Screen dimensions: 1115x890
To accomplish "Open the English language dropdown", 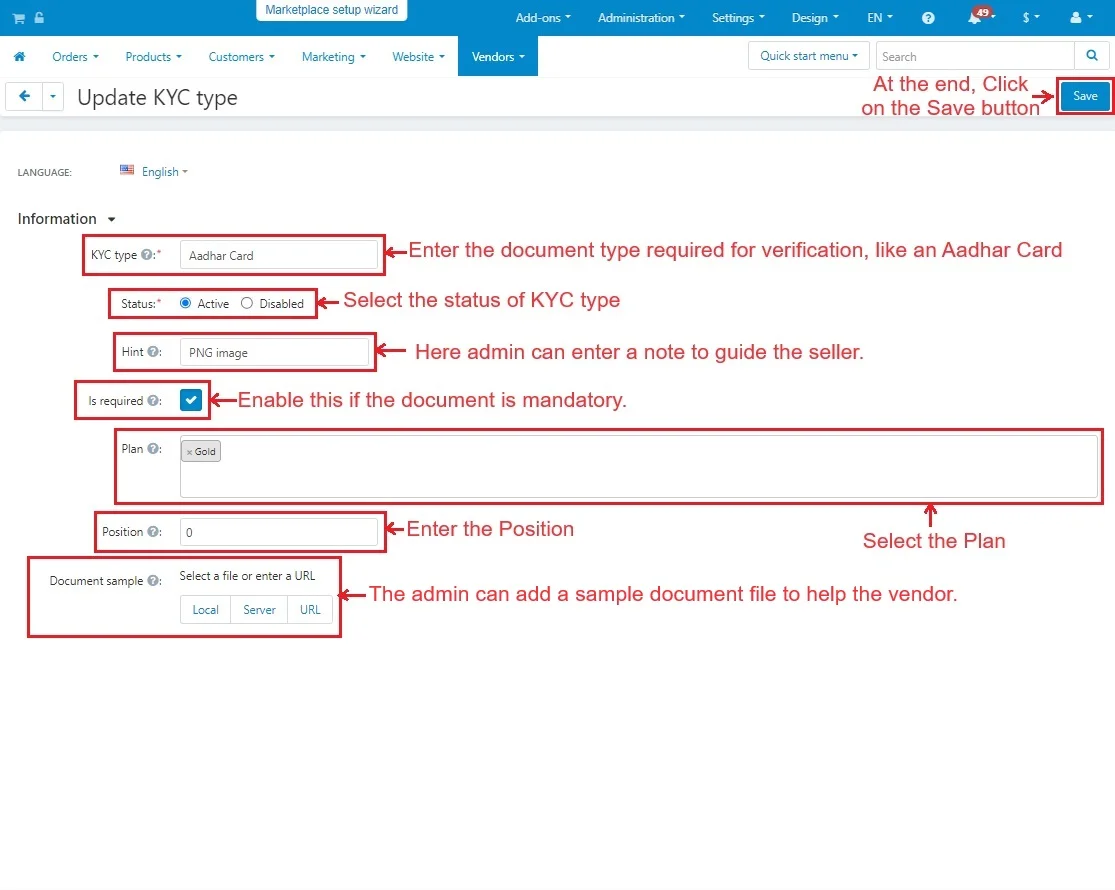I will click(164, 171).
